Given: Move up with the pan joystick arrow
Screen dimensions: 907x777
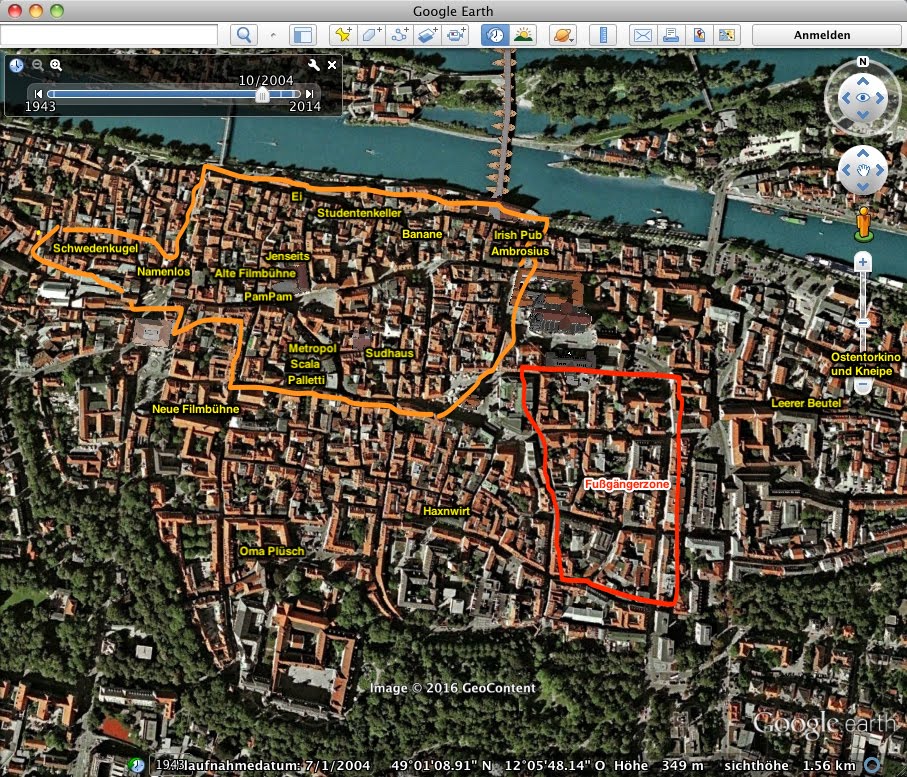Looking at the screenshot, I should point(862,153).
